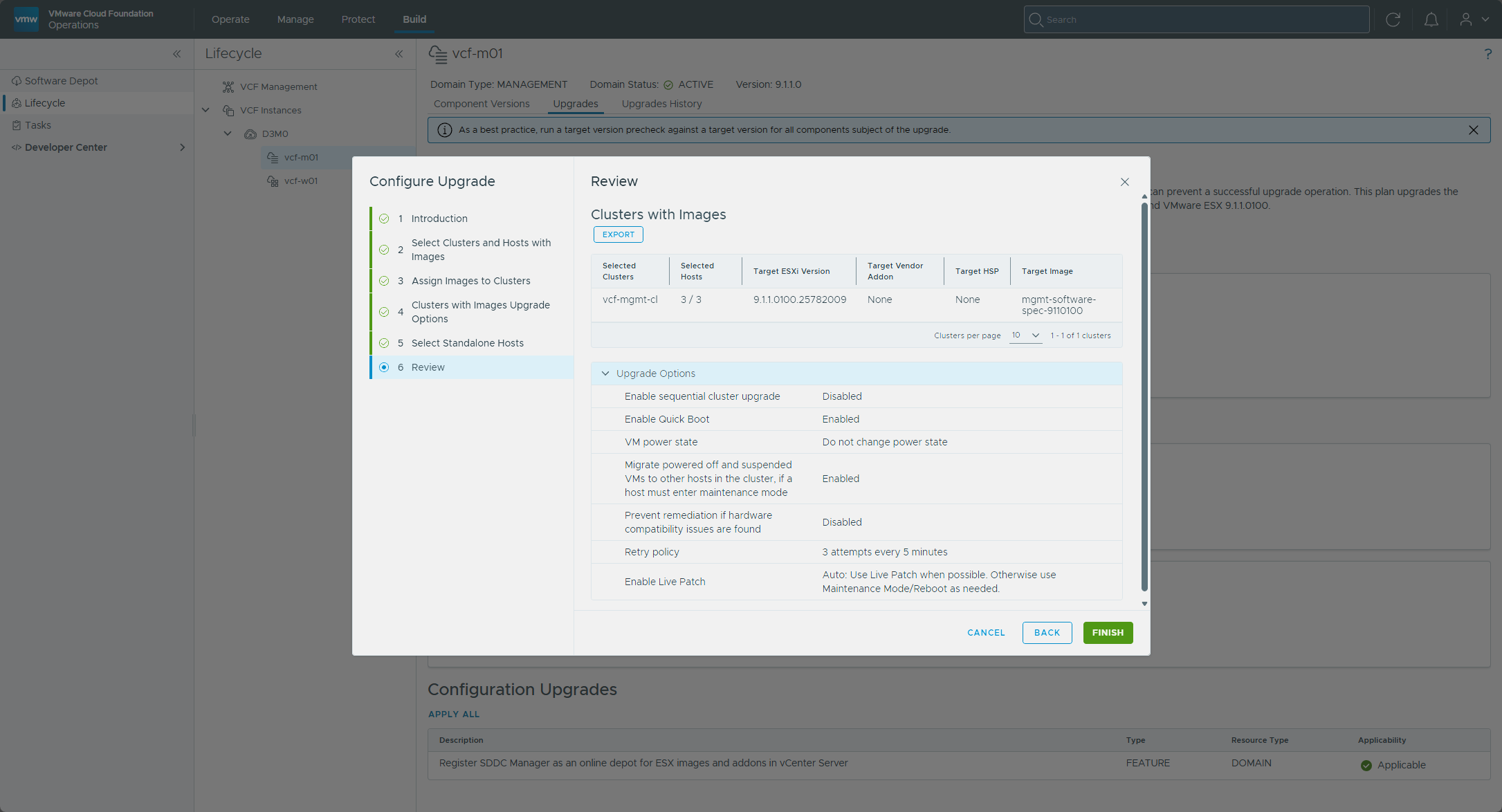This screenshot has width=1502, height=812.
Task: Click the 9.1.1.0100.25782009 version cell
Action: (799, 299)
